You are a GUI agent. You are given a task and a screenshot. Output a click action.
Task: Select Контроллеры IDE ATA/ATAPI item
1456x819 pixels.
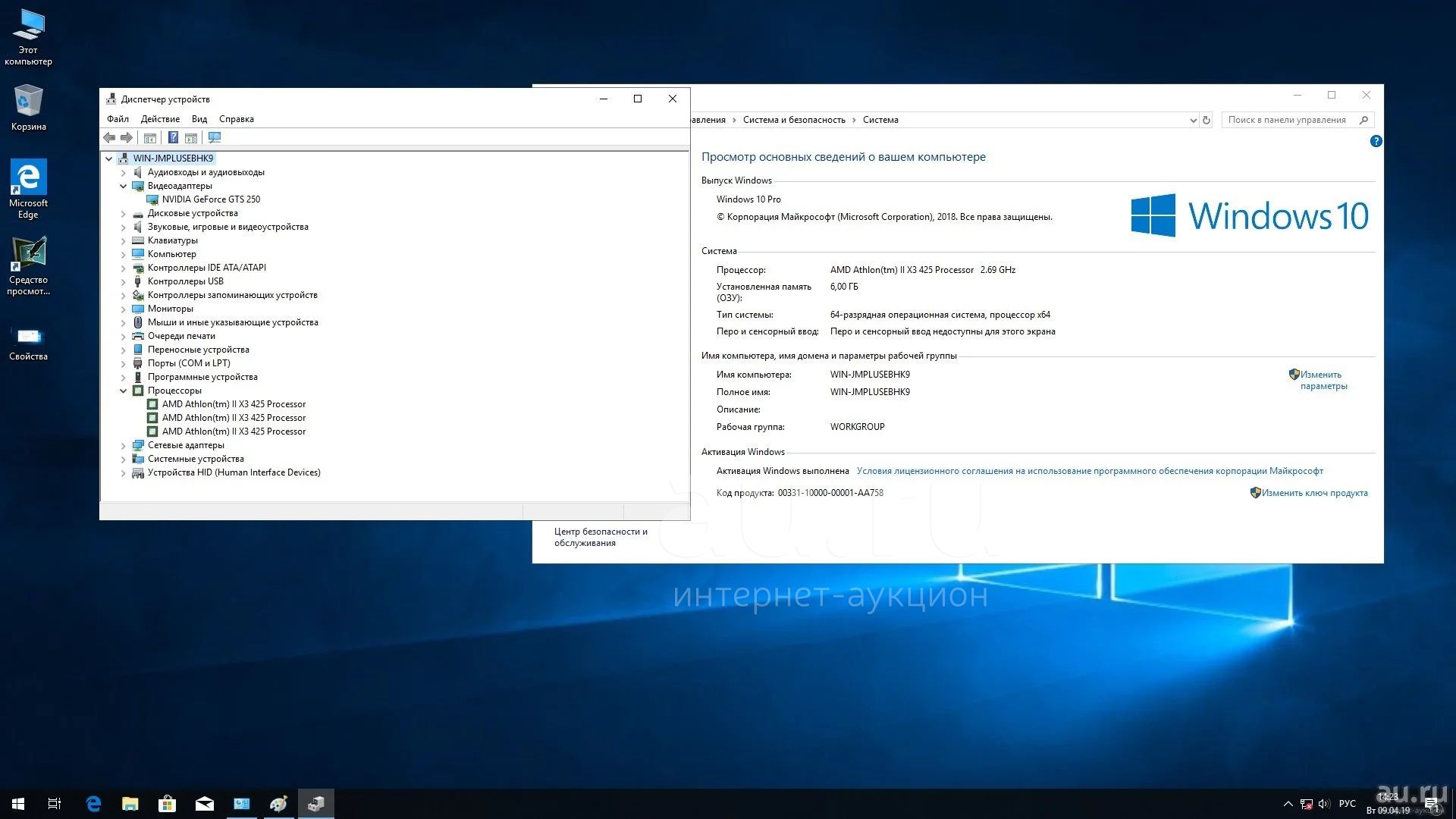(206, 268)
